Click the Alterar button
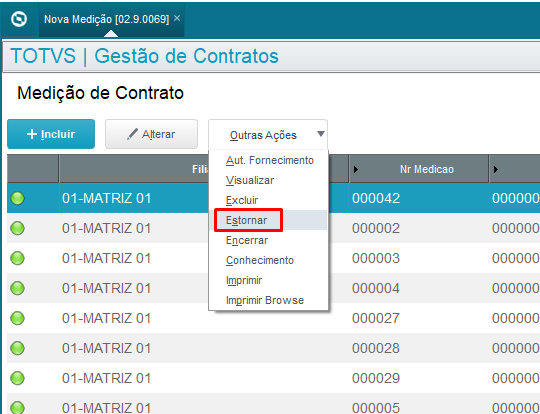The width and height of the screenshot is (540, 414). coord(152,134)
